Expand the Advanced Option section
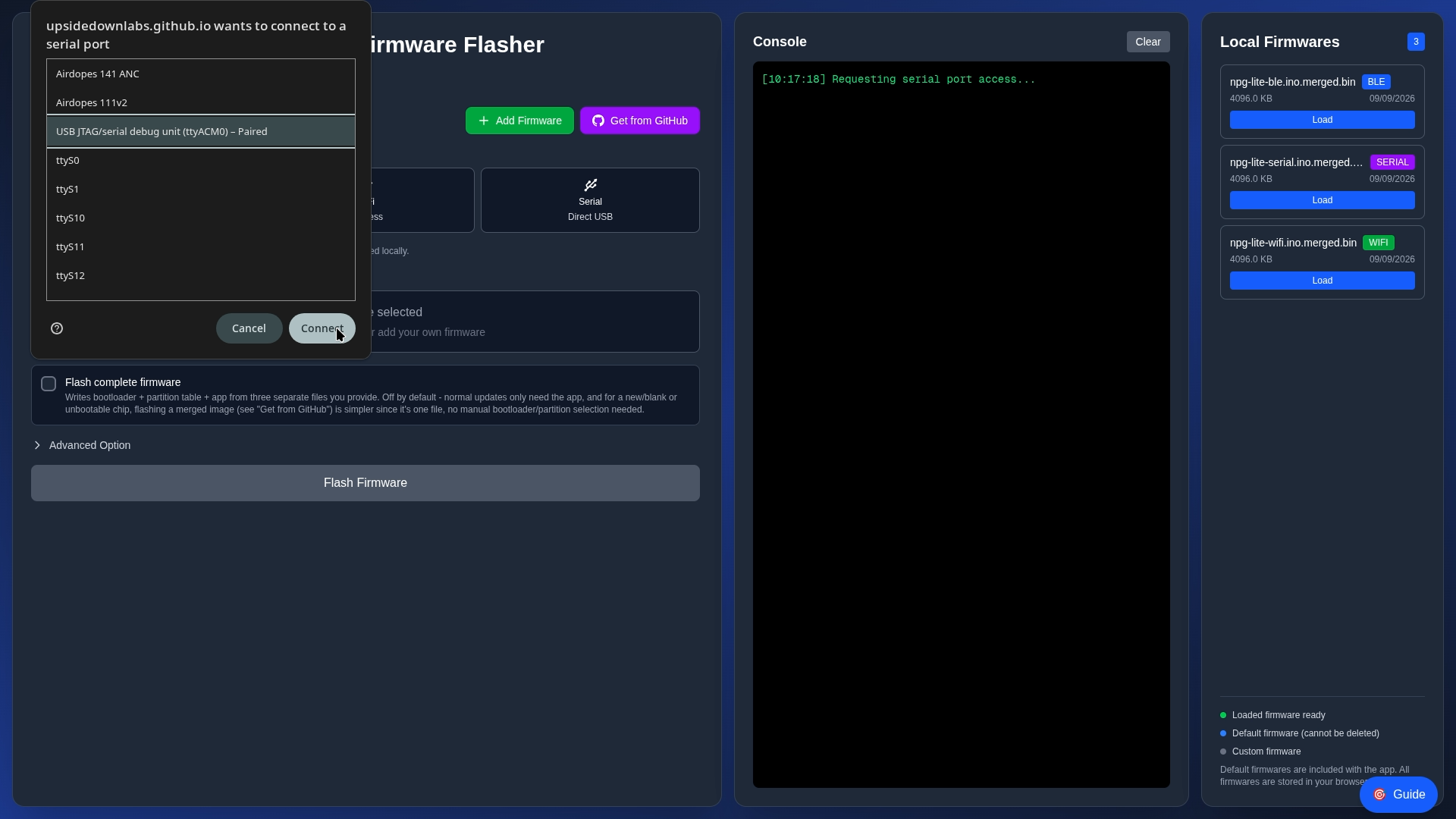 coord(83,445)
